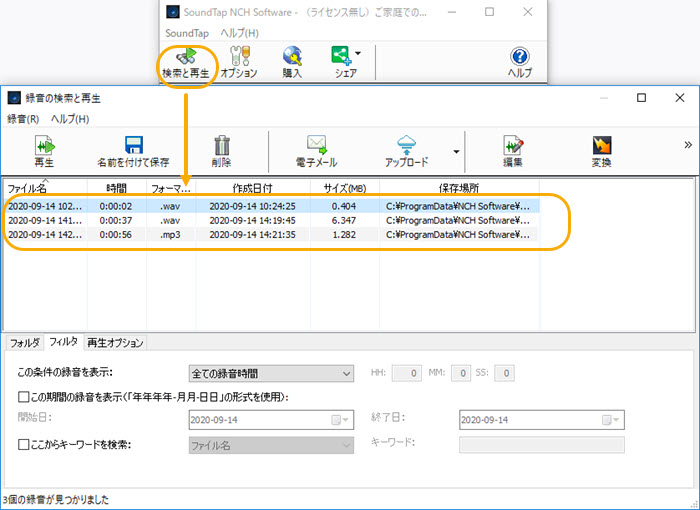Click size cell 6.347

(344, 220)
